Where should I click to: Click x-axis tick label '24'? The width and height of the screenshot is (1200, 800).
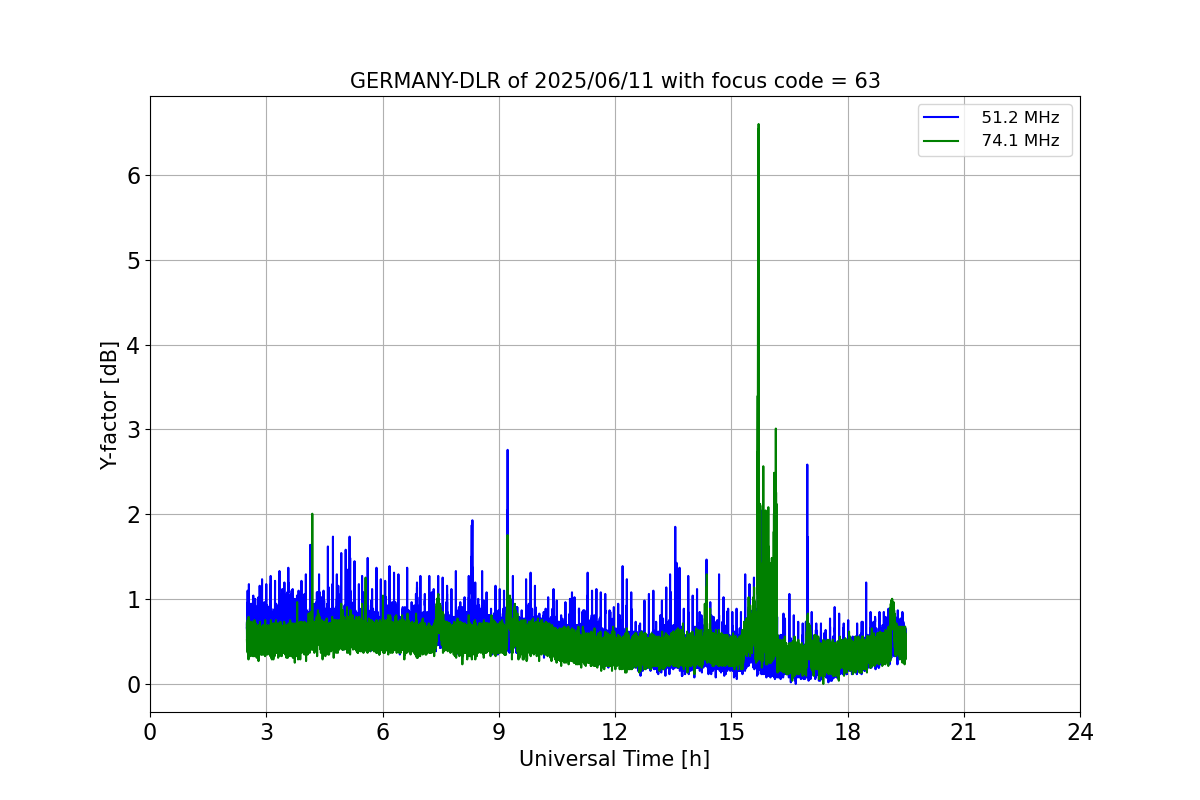[1080, 732]
